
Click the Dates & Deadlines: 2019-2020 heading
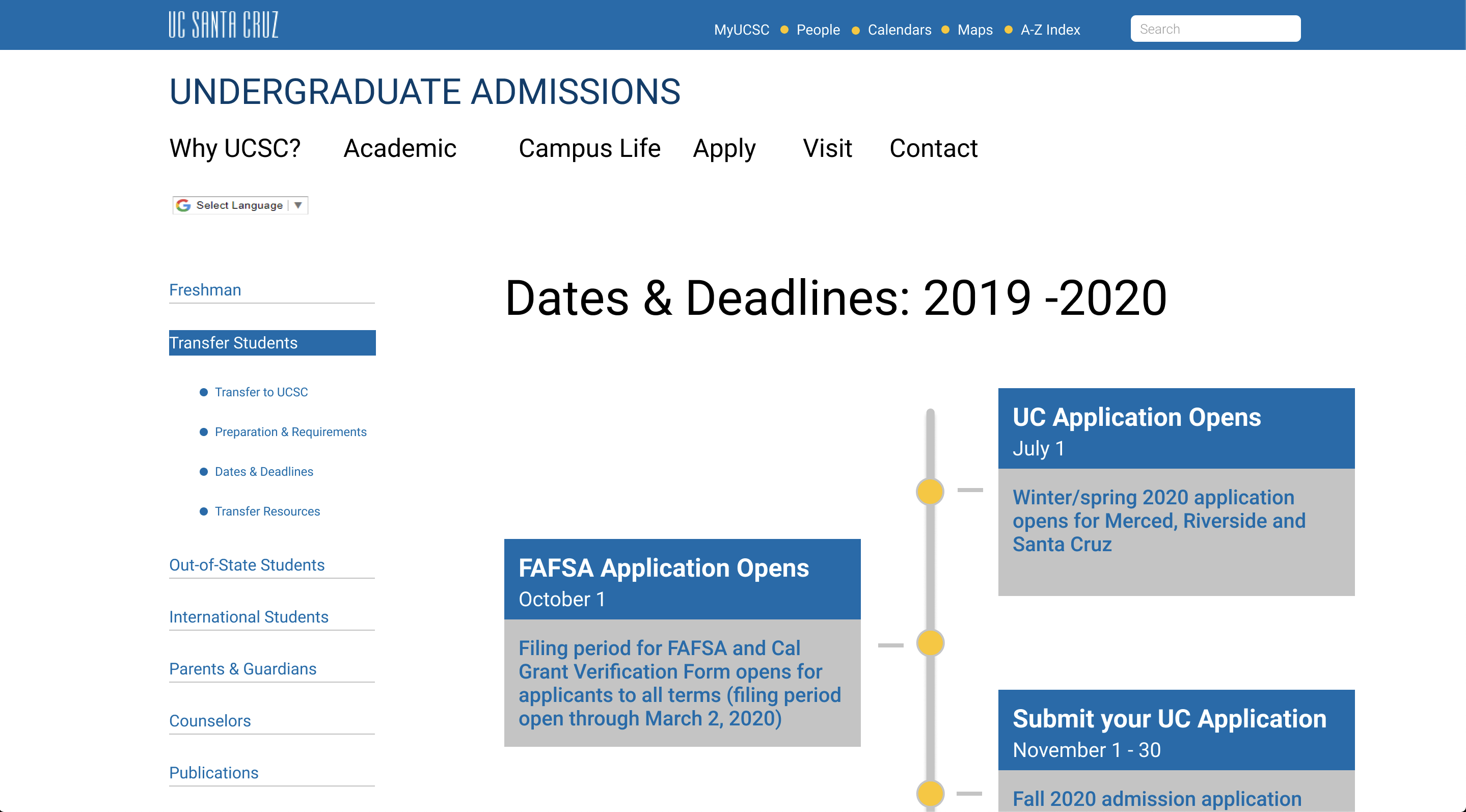(836, 297)
